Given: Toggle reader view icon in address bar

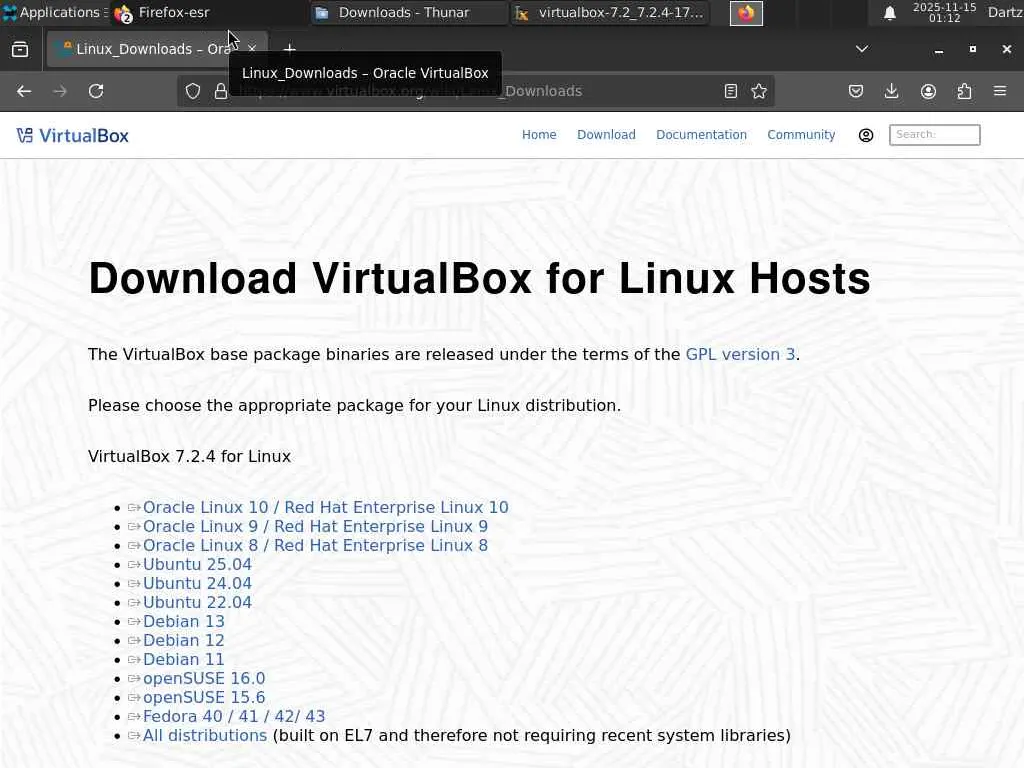Looking at the screenshot, I should coord(731,91).
